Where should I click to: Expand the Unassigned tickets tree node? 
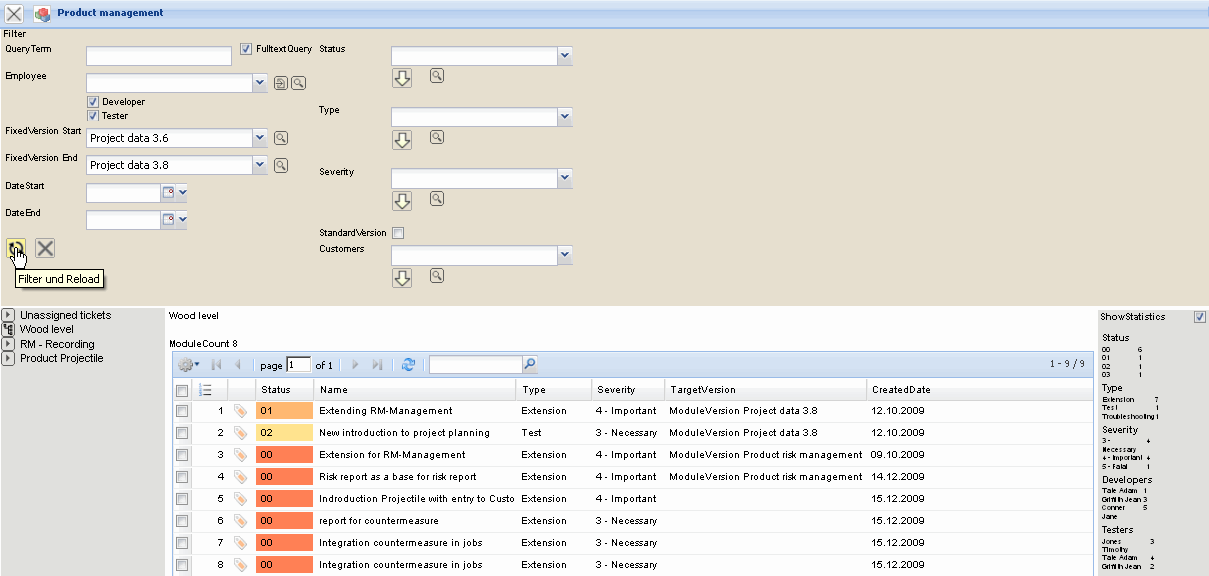pyautogui.click(x=8, y=315)
